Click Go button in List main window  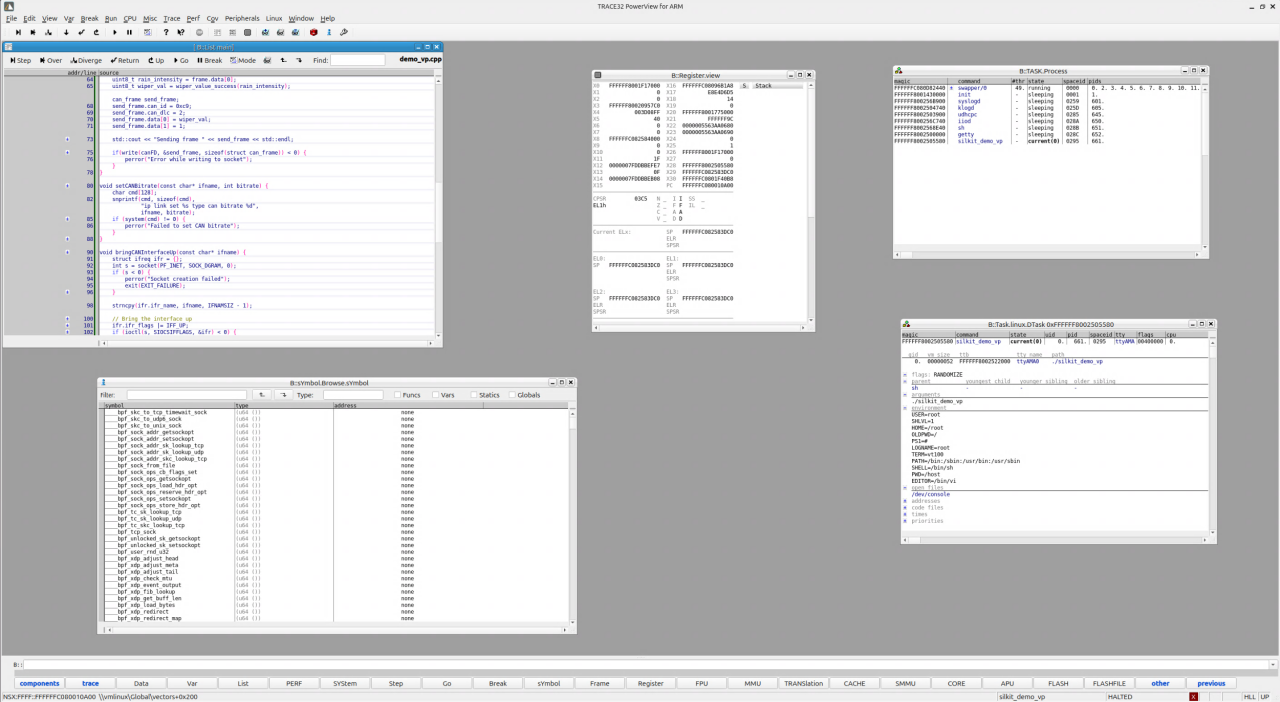pos(181,60)
